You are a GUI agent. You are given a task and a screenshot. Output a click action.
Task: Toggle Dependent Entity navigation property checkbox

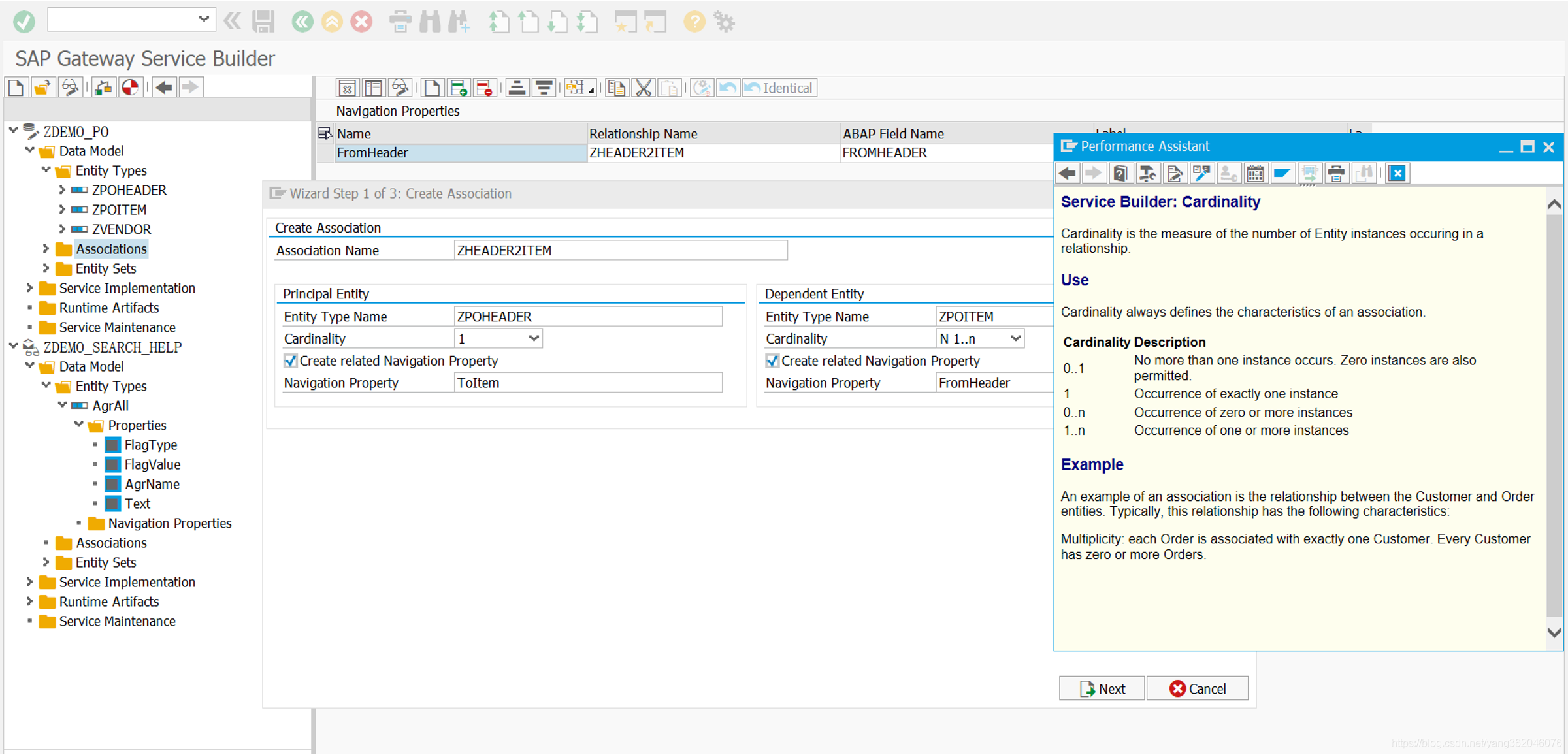772,361
